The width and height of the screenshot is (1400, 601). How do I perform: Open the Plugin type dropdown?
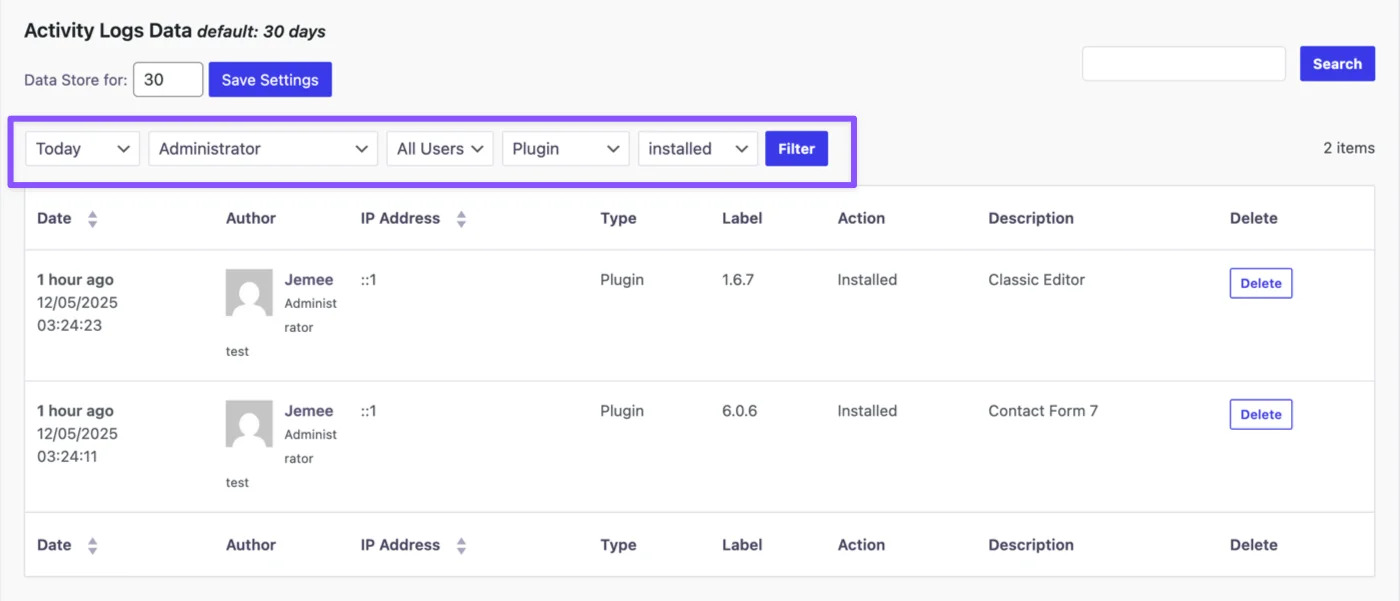tap(565, 148)
